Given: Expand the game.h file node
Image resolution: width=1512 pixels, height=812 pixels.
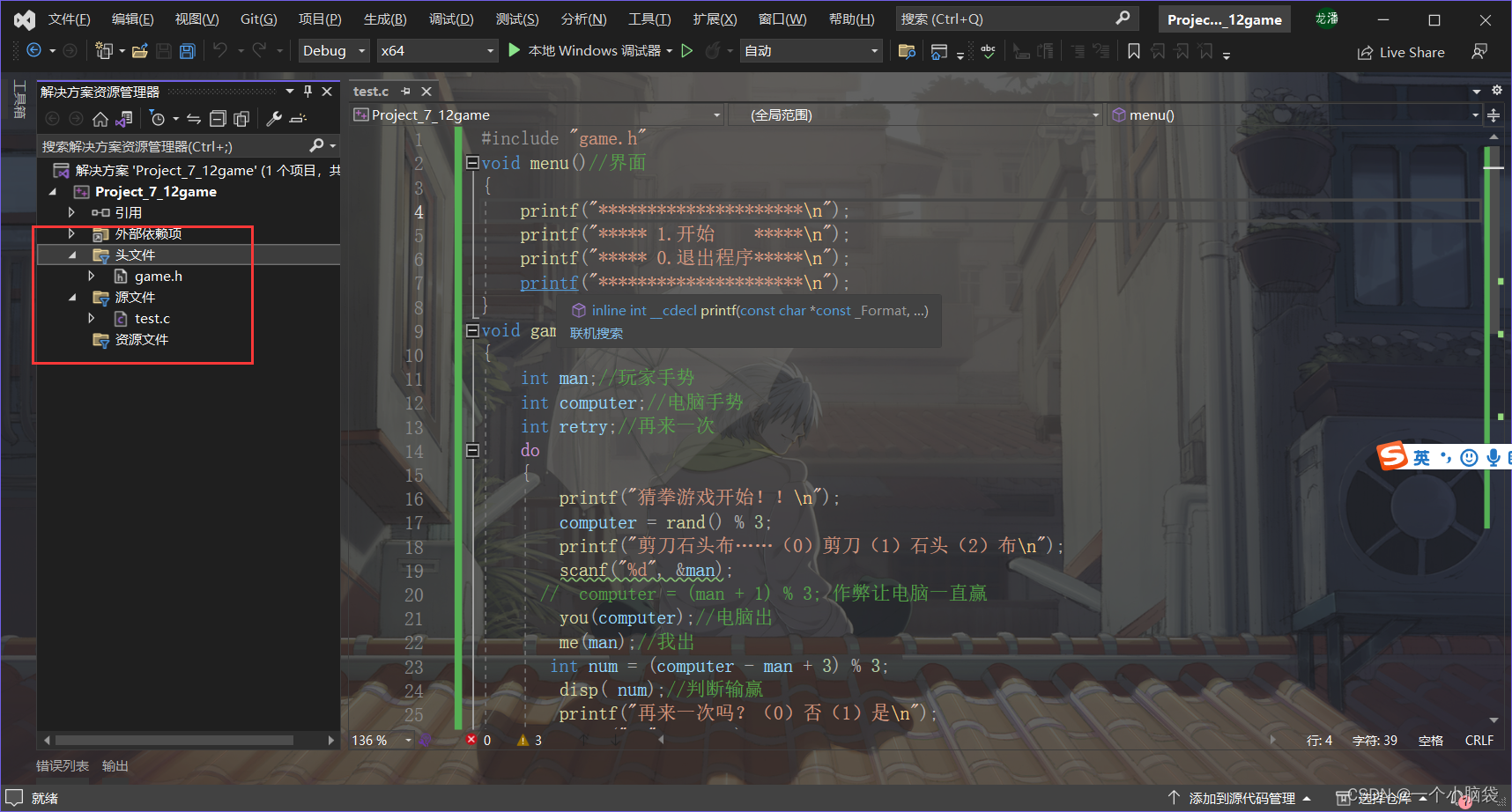Looking at the screenshot, I should coord(92,276).
